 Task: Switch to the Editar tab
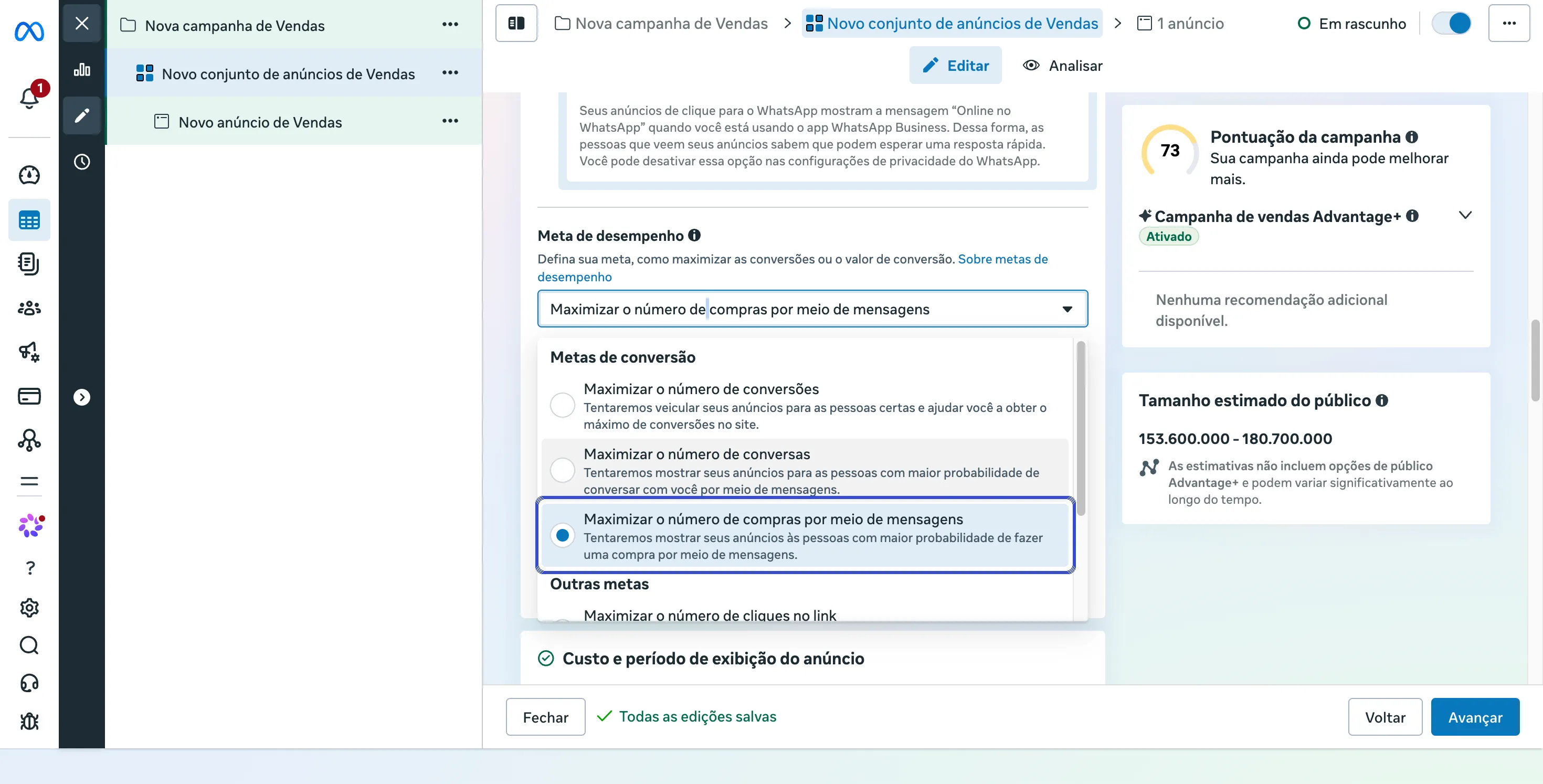coord(955,65)
